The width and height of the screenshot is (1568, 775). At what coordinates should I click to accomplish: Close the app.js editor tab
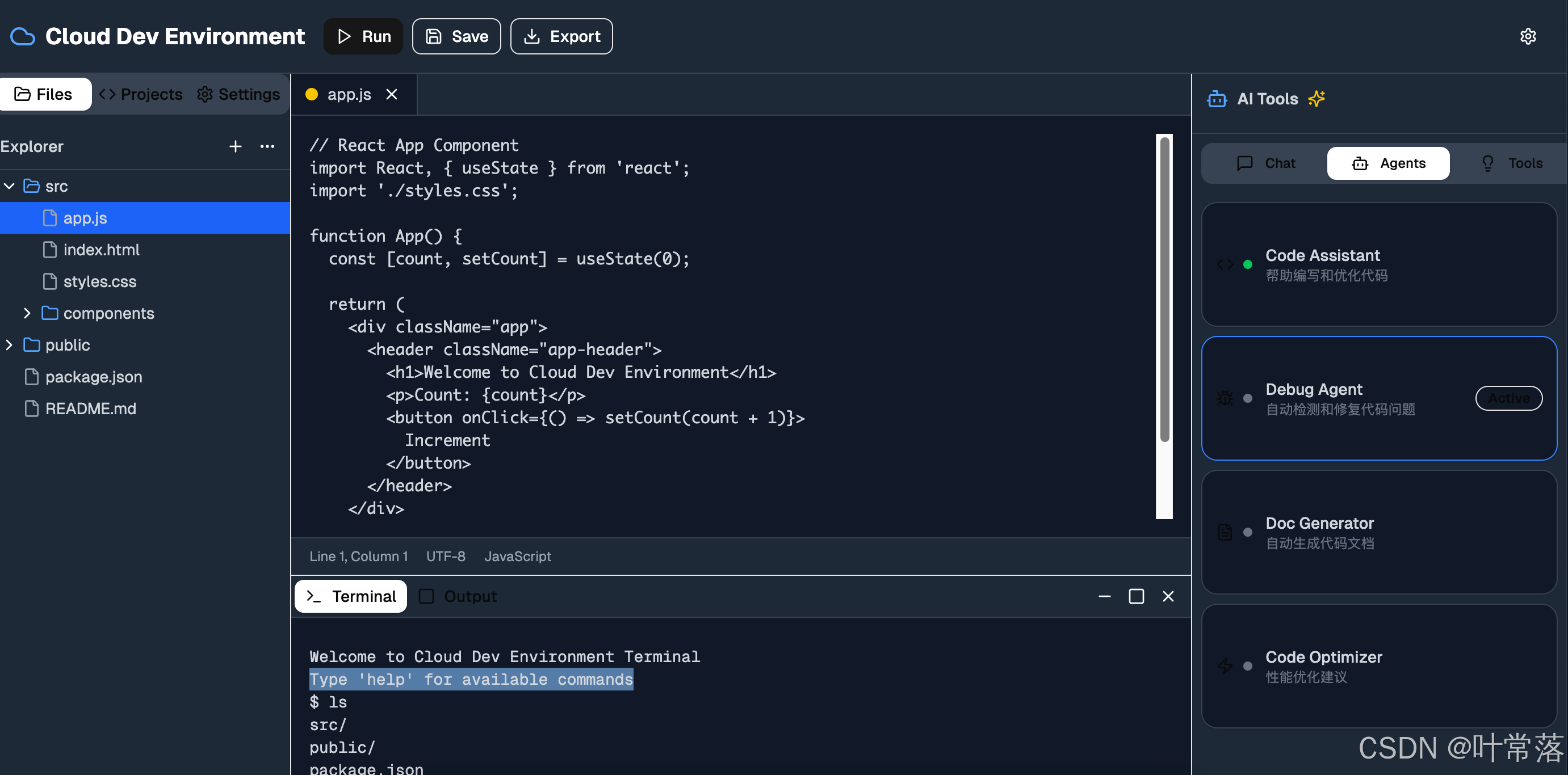(391, 94)
